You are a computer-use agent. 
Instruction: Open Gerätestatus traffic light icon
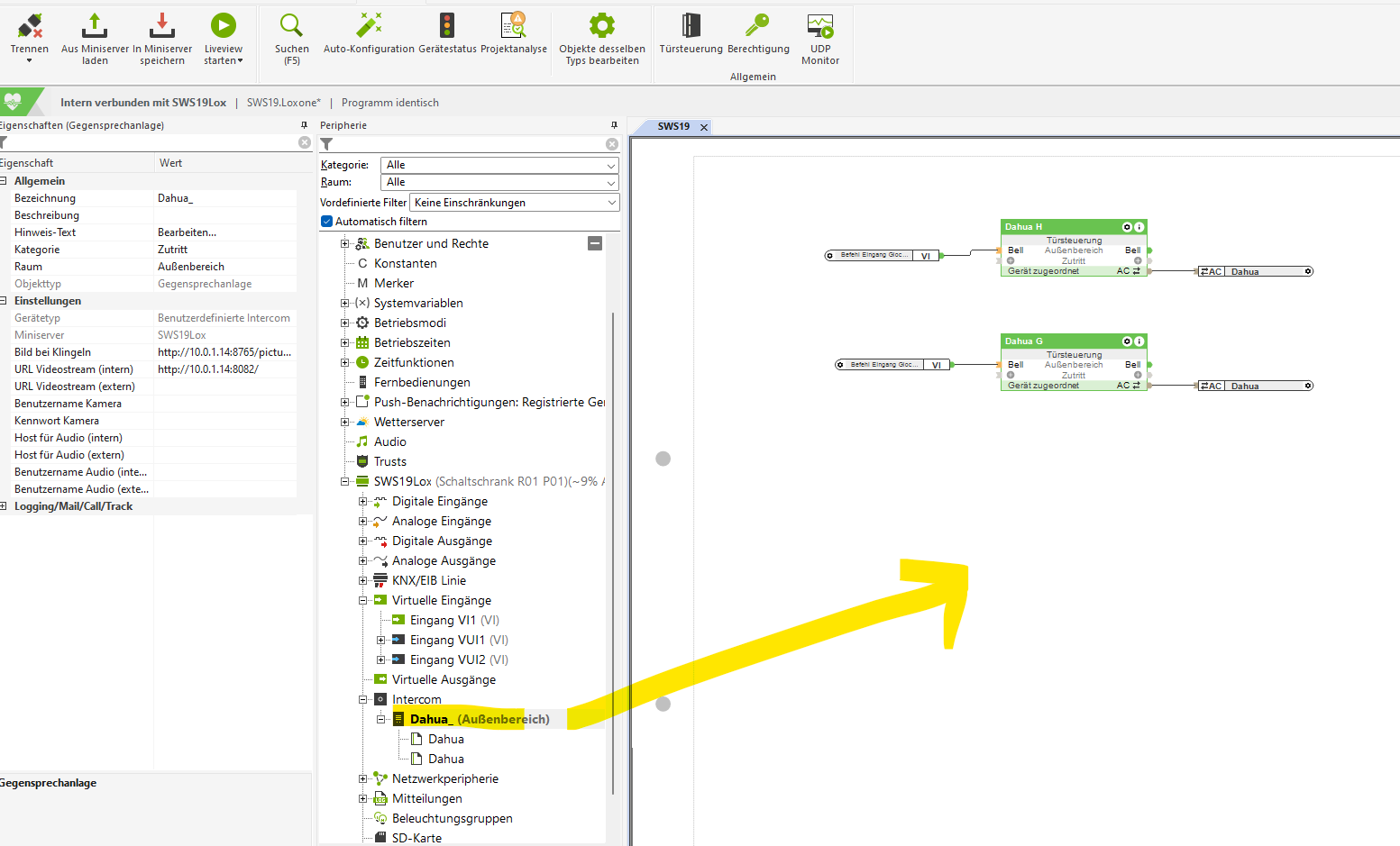pyautogui.click(x=447, y=25)
